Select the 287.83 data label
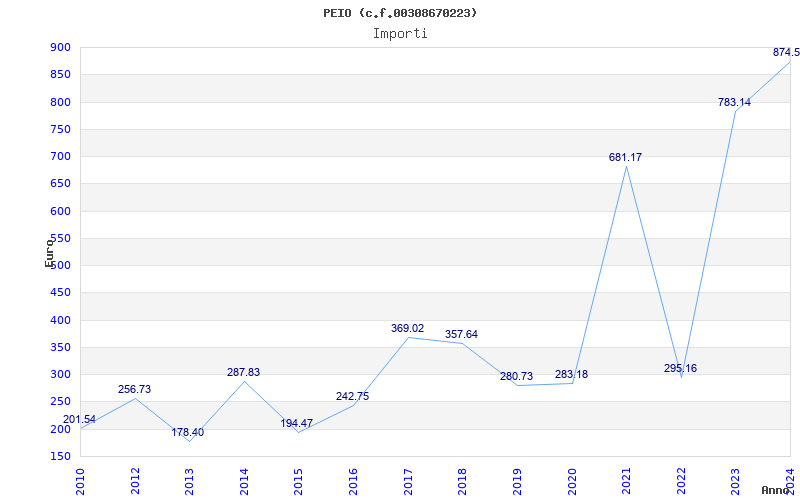The image size is (800, 500). click(243, 372)
